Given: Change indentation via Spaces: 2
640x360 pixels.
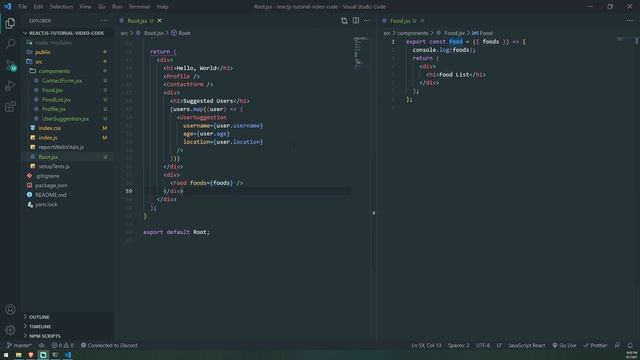Looking at the screenshot, I should pos(458,345).
